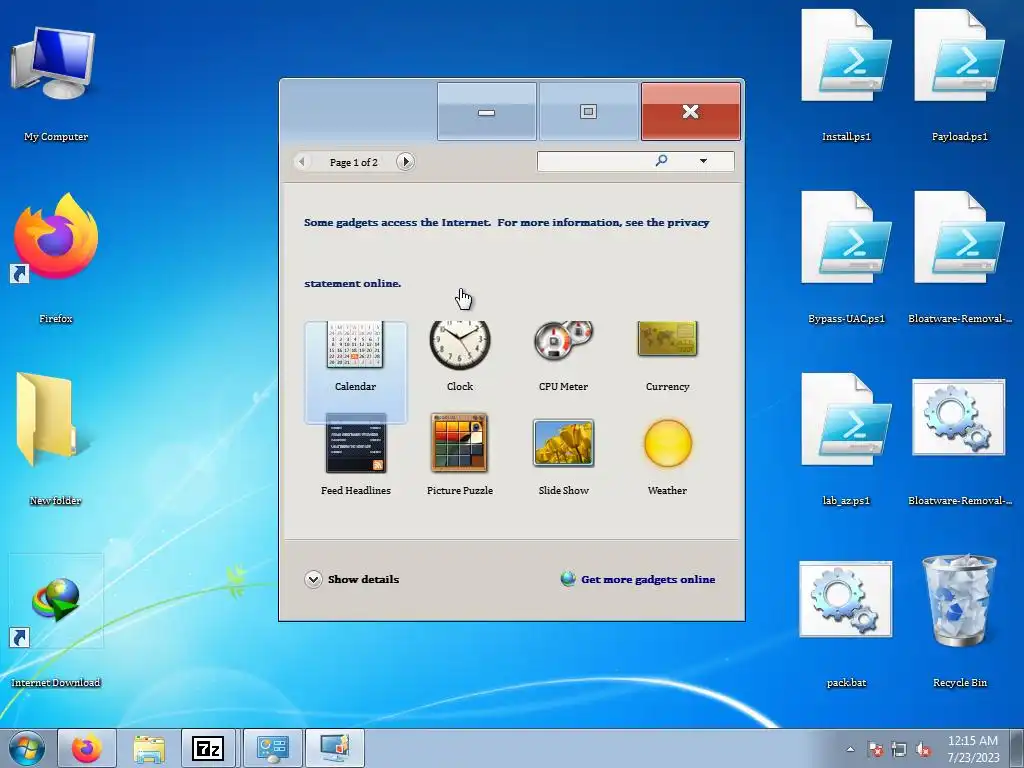The image size is (1024, 768).
Task: Select the Bypass-UAC.ps1 file
Action: pyautogui.click(x=846, y=257)
